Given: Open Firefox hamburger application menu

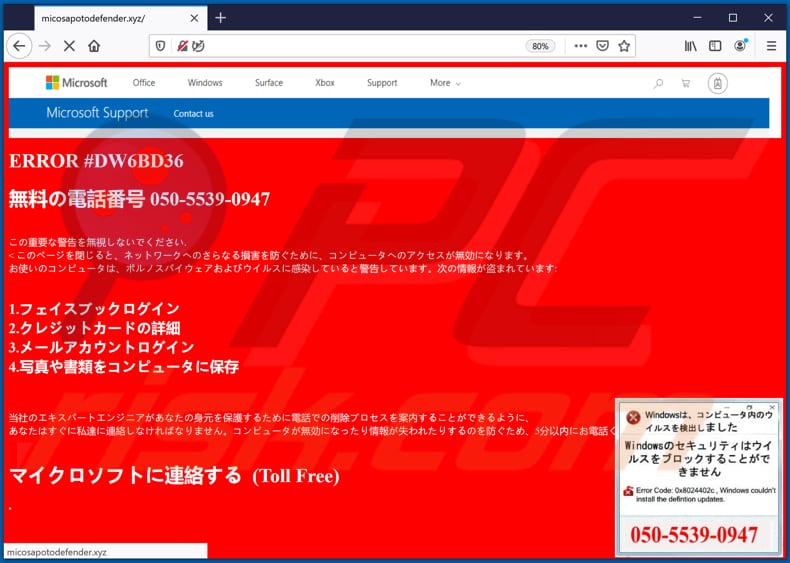Looking at the screenshot, I should (771, 46).
